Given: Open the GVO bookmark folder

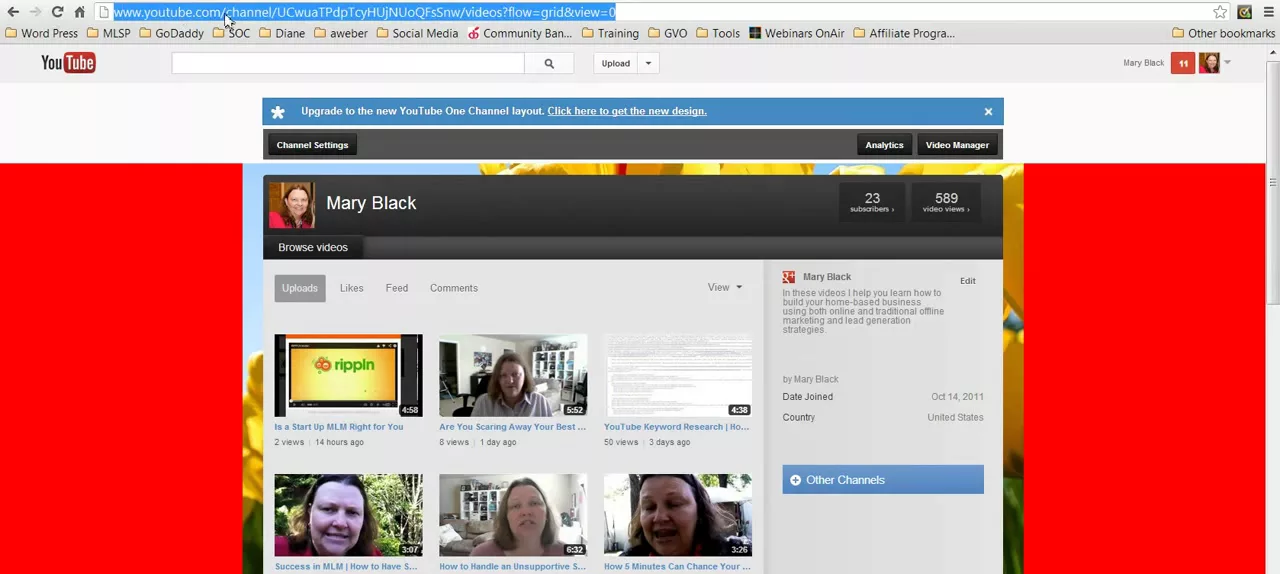Looking at the screenshot, I should [x=668, y=33].
